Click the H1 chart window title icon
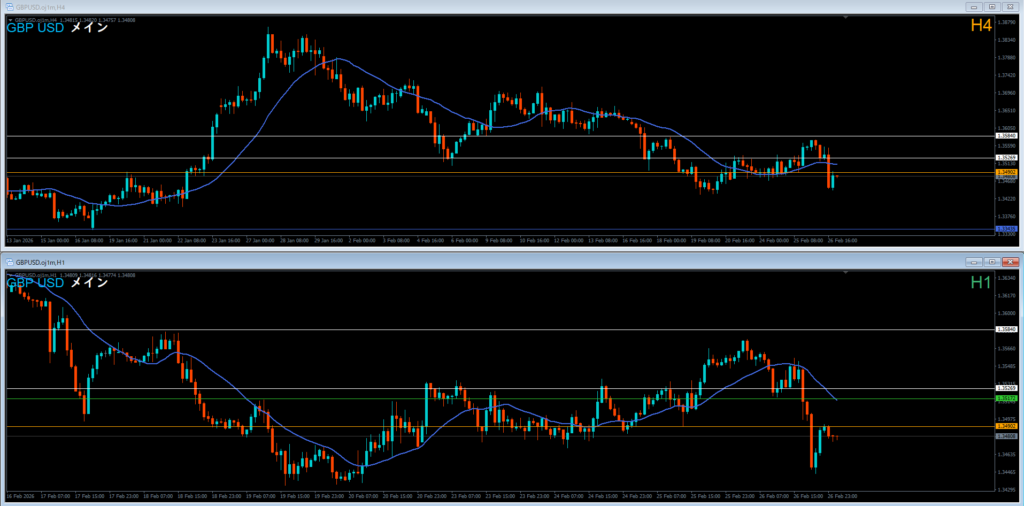The image size is (1024, 506). click(x=8, y=261)
